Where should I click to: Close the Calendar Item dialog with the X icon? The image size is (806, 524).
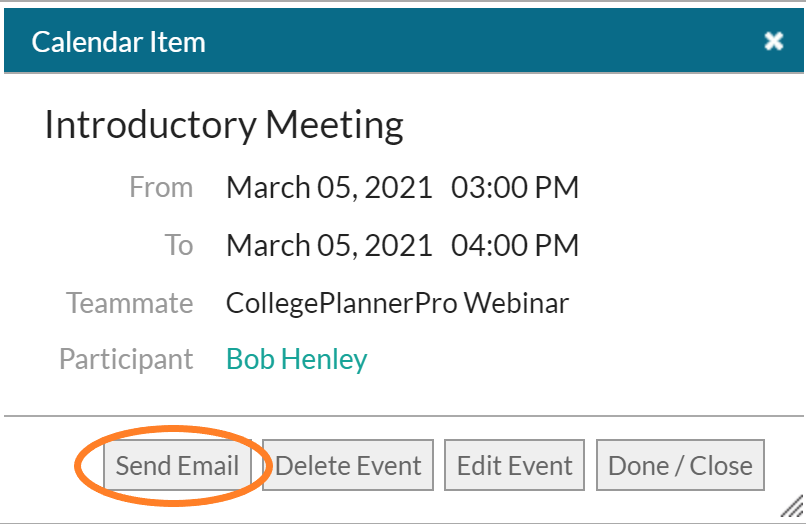point(773,41)
